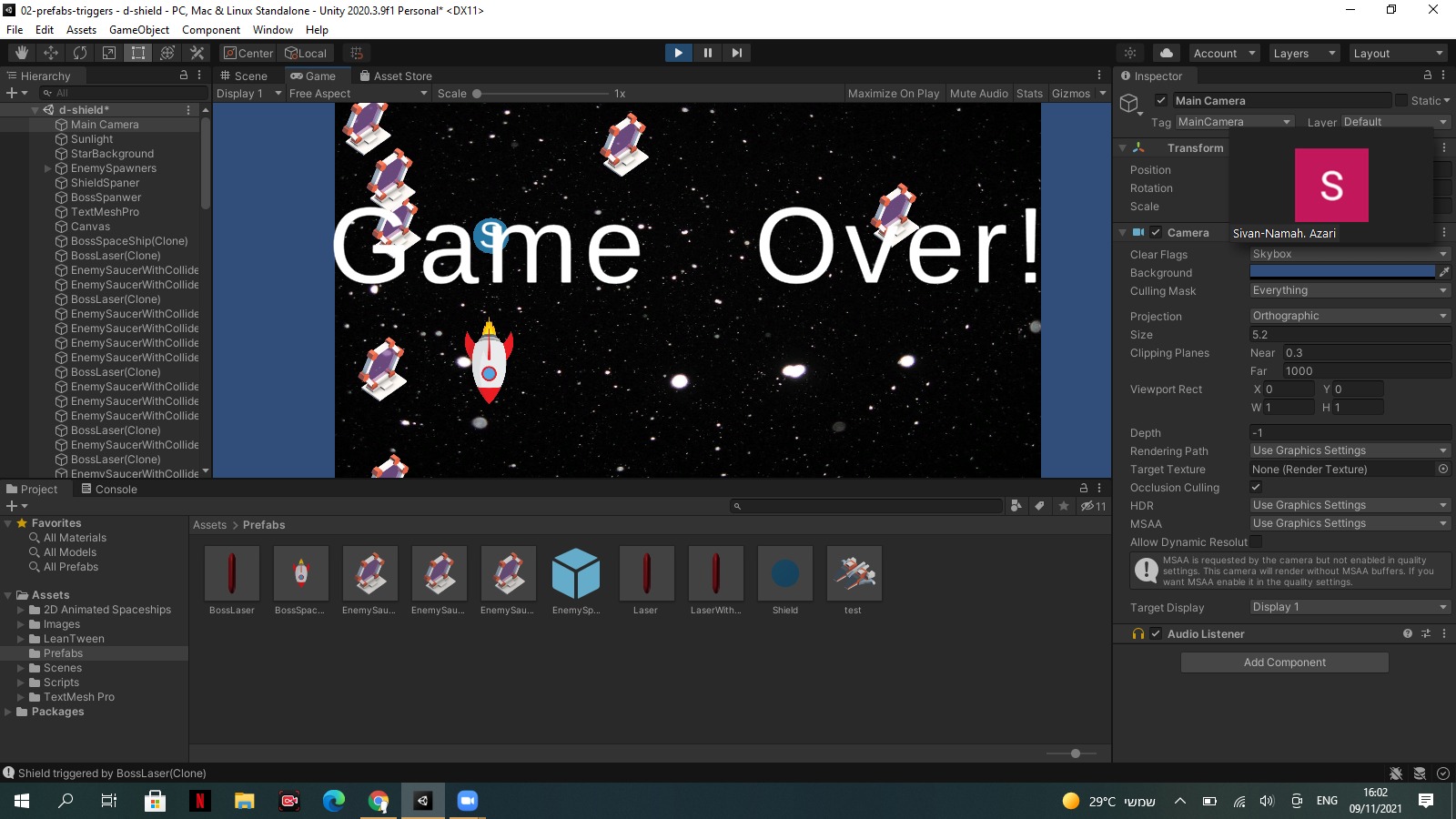Click the collab cloud icon in the toolbar
Image resolution: width=1456 pixels, height=819 pixels.
(x=1166, y=52)
